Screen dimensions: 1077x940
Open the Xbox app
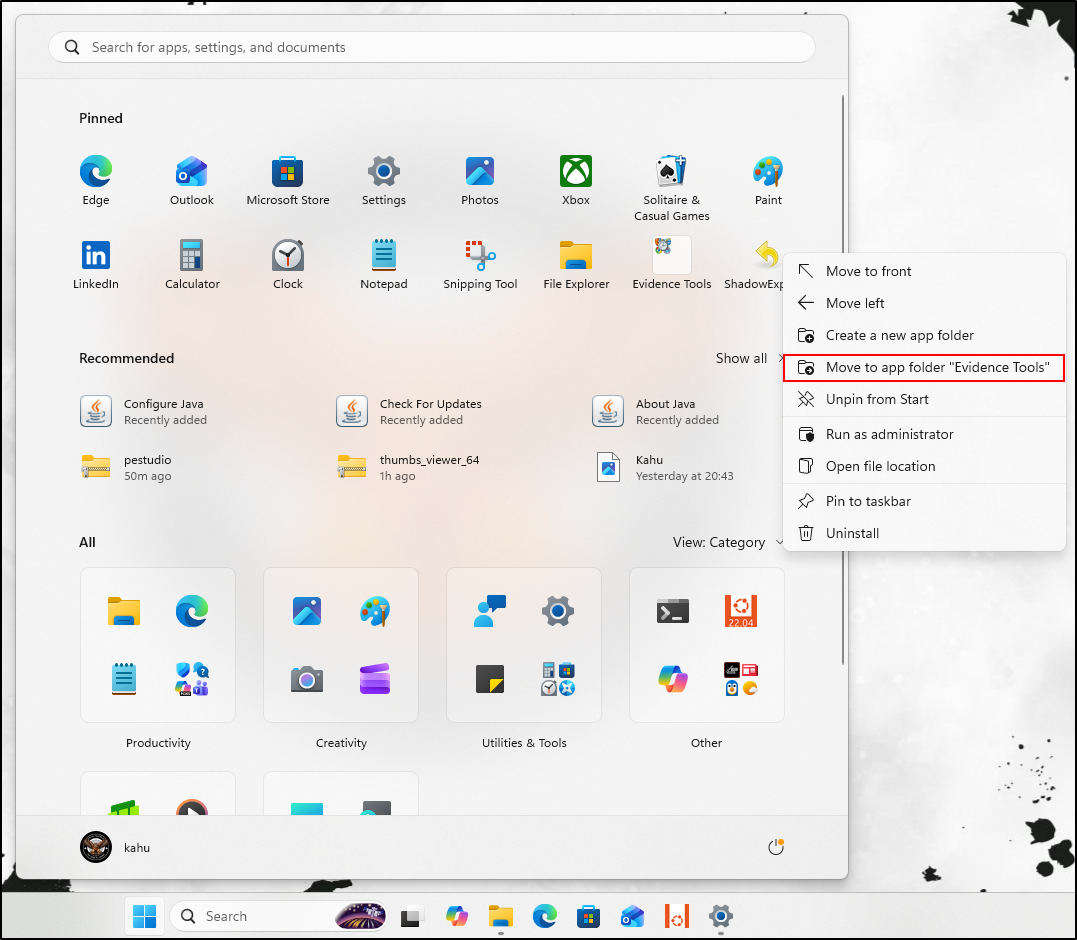pos(576,180)
